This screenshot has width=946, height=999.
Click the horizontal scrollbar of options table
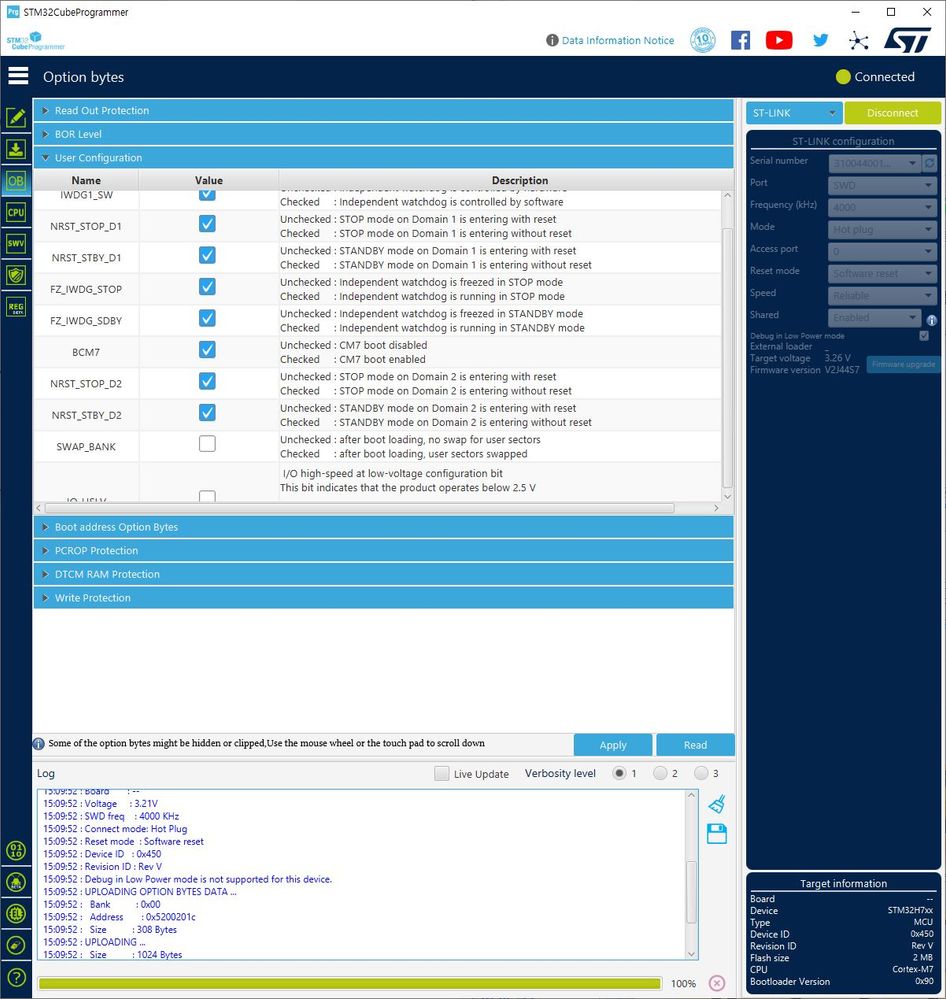(x=360, y=508)
